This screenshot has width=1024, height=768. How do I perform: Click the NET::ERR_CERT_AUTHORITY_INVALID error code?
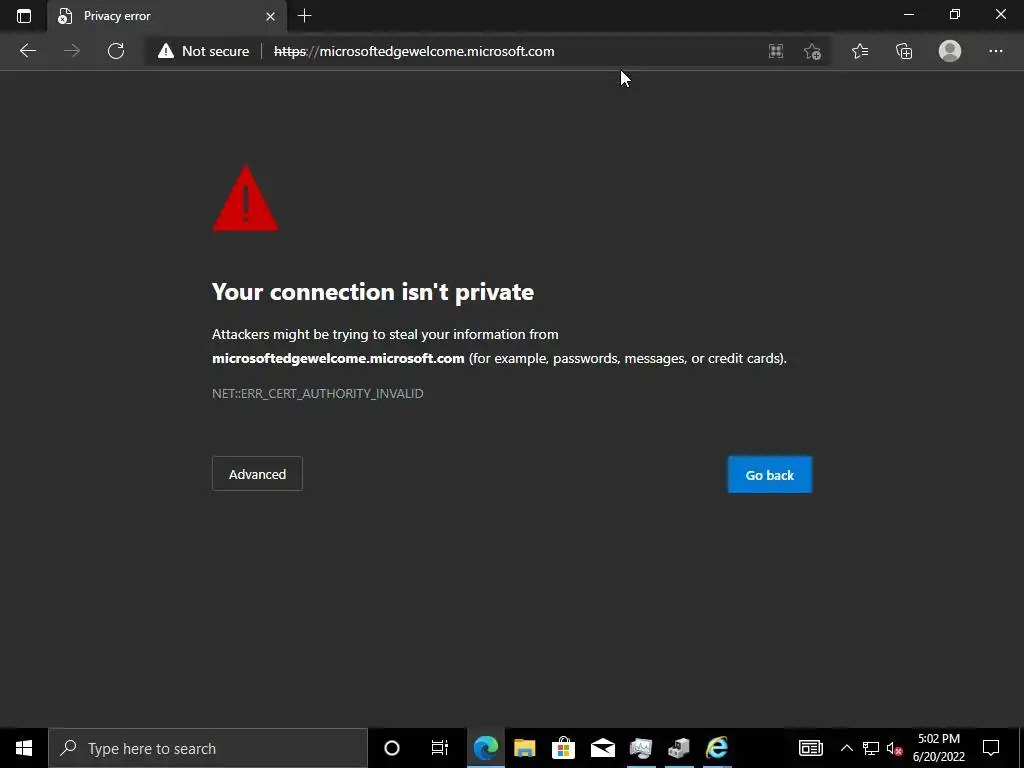318,393
